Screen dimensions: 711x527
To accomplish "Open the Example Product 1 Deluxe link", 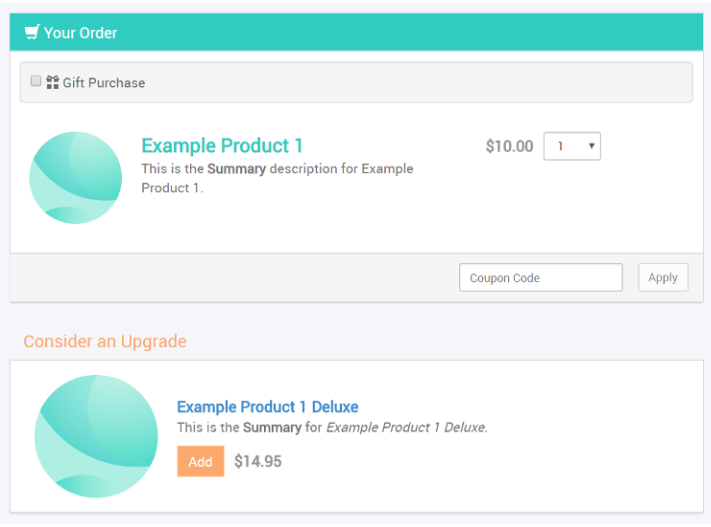I will pos(268,407).
